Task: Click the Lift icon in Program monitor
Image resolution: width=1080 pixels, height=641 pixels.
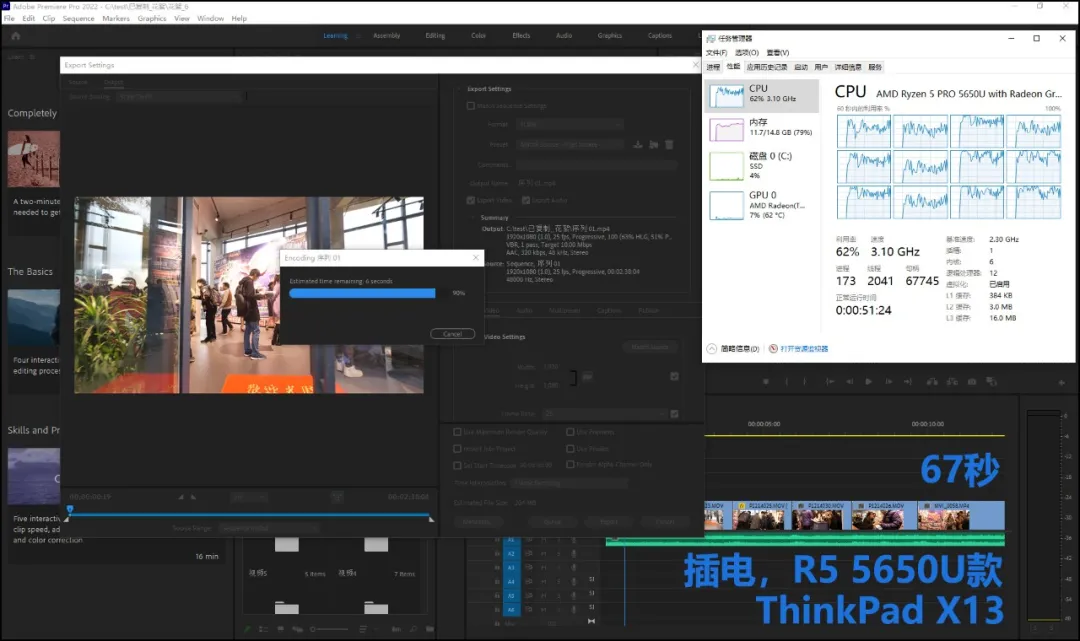Action: pos(932,381)
